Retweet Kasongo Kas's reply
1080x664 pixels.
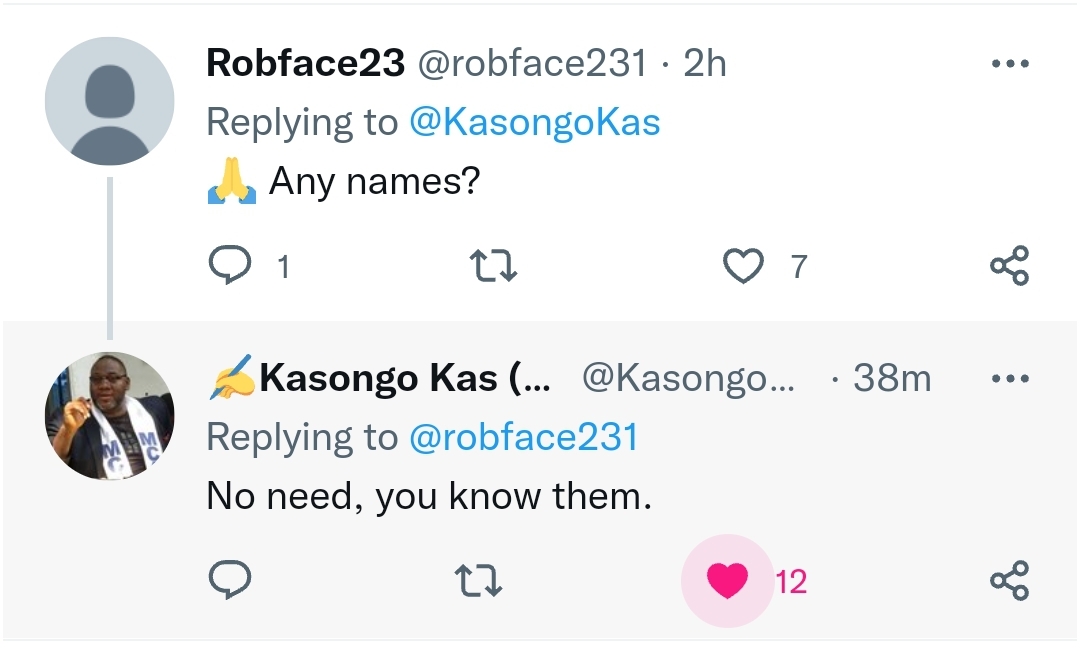[x=478, y=580]
